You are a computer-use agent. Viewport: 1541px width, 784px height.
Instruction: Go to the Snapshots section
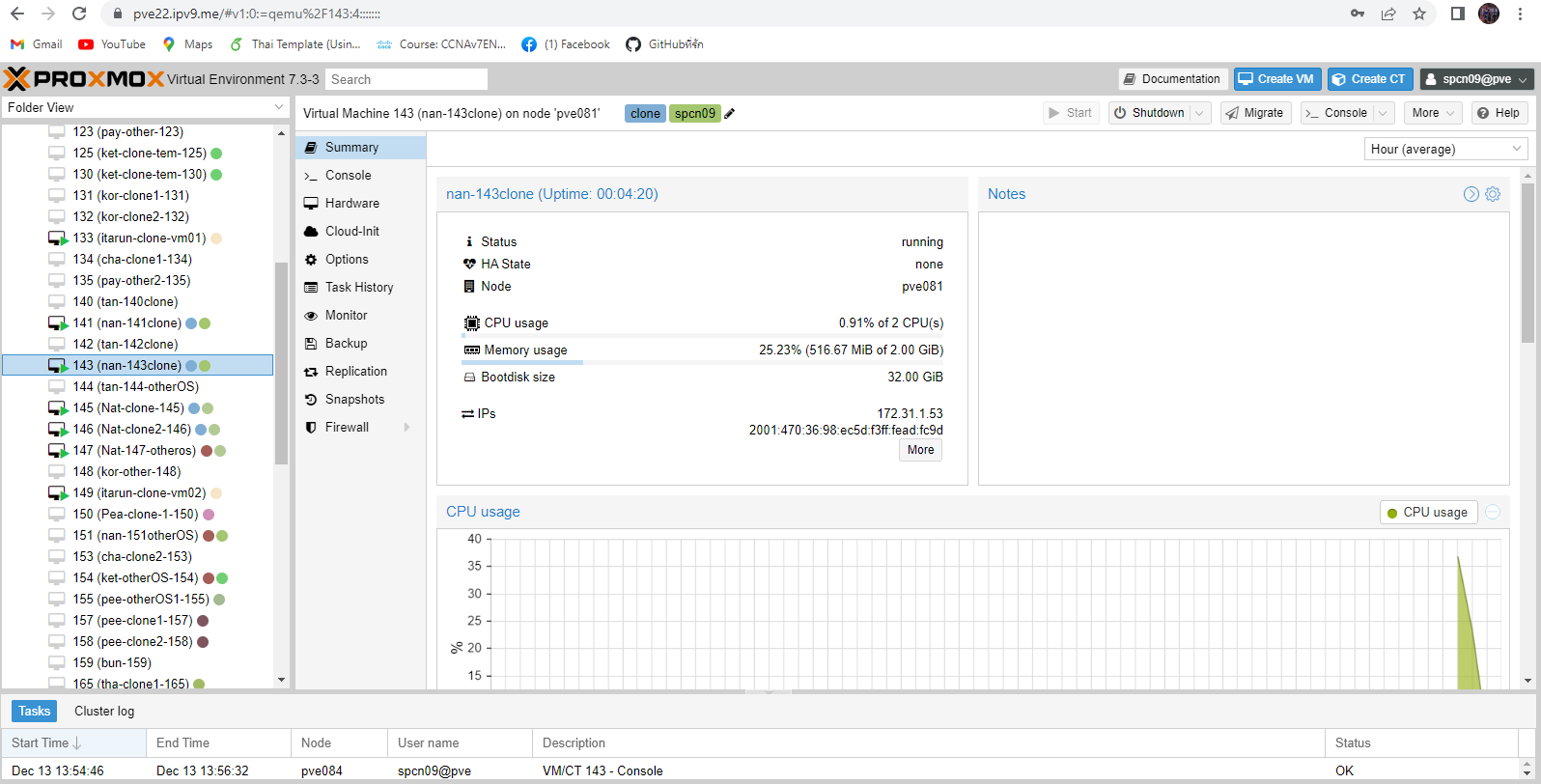point(360,400)
